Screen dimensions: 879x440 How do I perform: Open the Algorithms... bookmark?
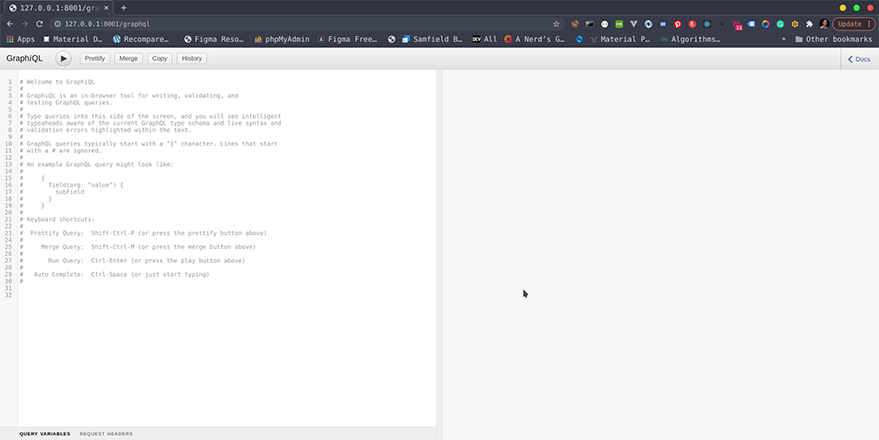coord(690,39)
